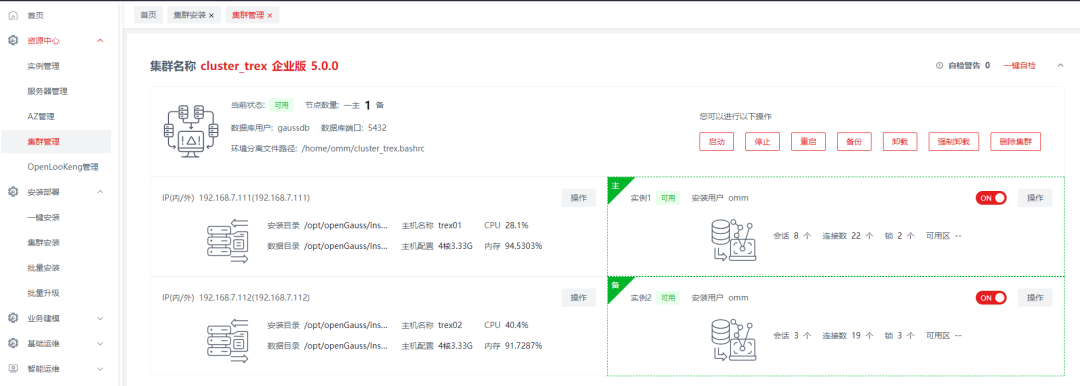The image size is (1080, 386).
Task: Click the trex01 server rack icon
Action: [x=227, y=241]
